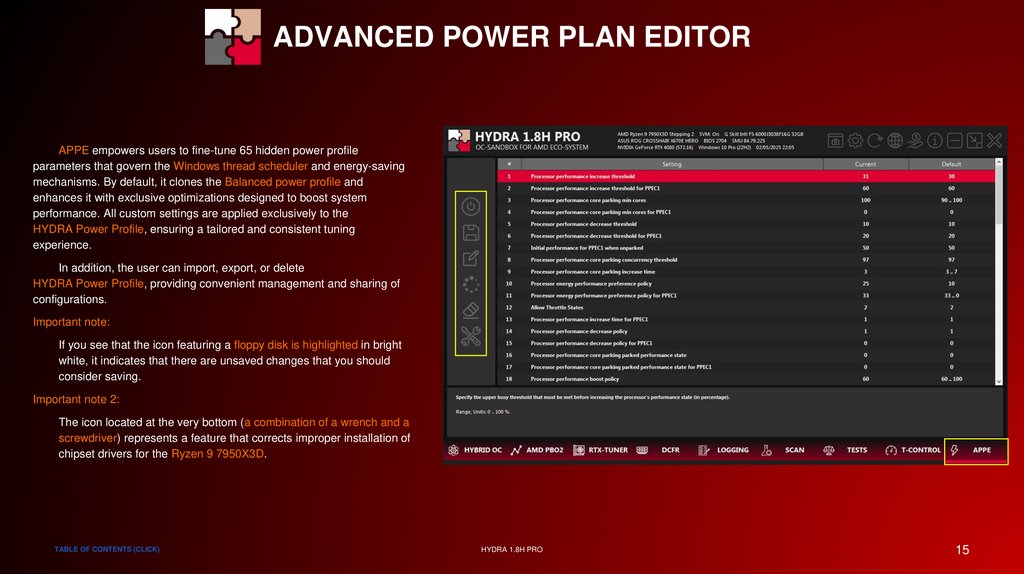The height and width of the screenshot is (574, 1024).
Task: Select row 'Processor performance increase threshold'
Action: (746, 176)
